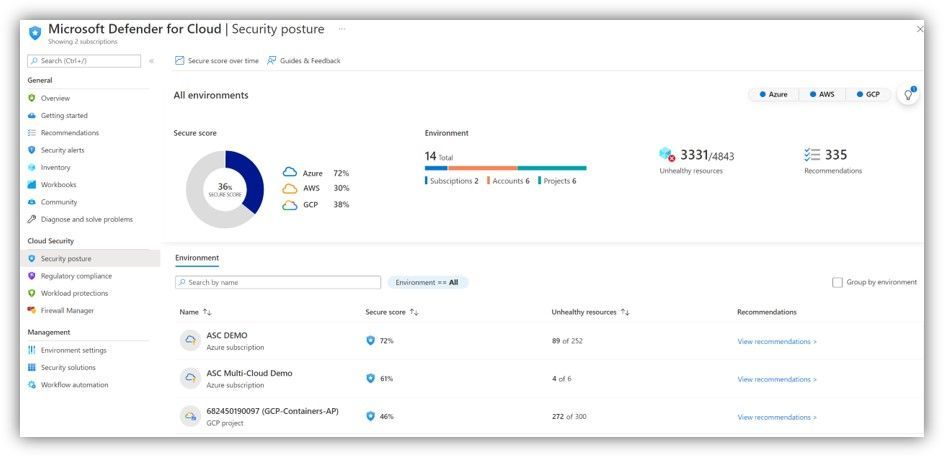View recommendations for ASC DEMO
This screenshot has width=944, height=457.
777,341
